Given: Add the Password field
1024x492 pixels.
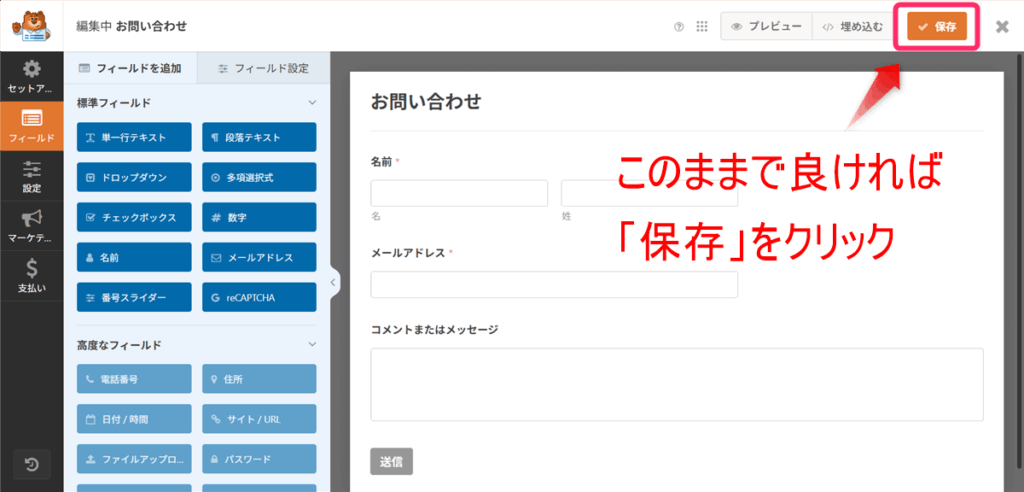Looking at the screenshot, I should point(259,459).
